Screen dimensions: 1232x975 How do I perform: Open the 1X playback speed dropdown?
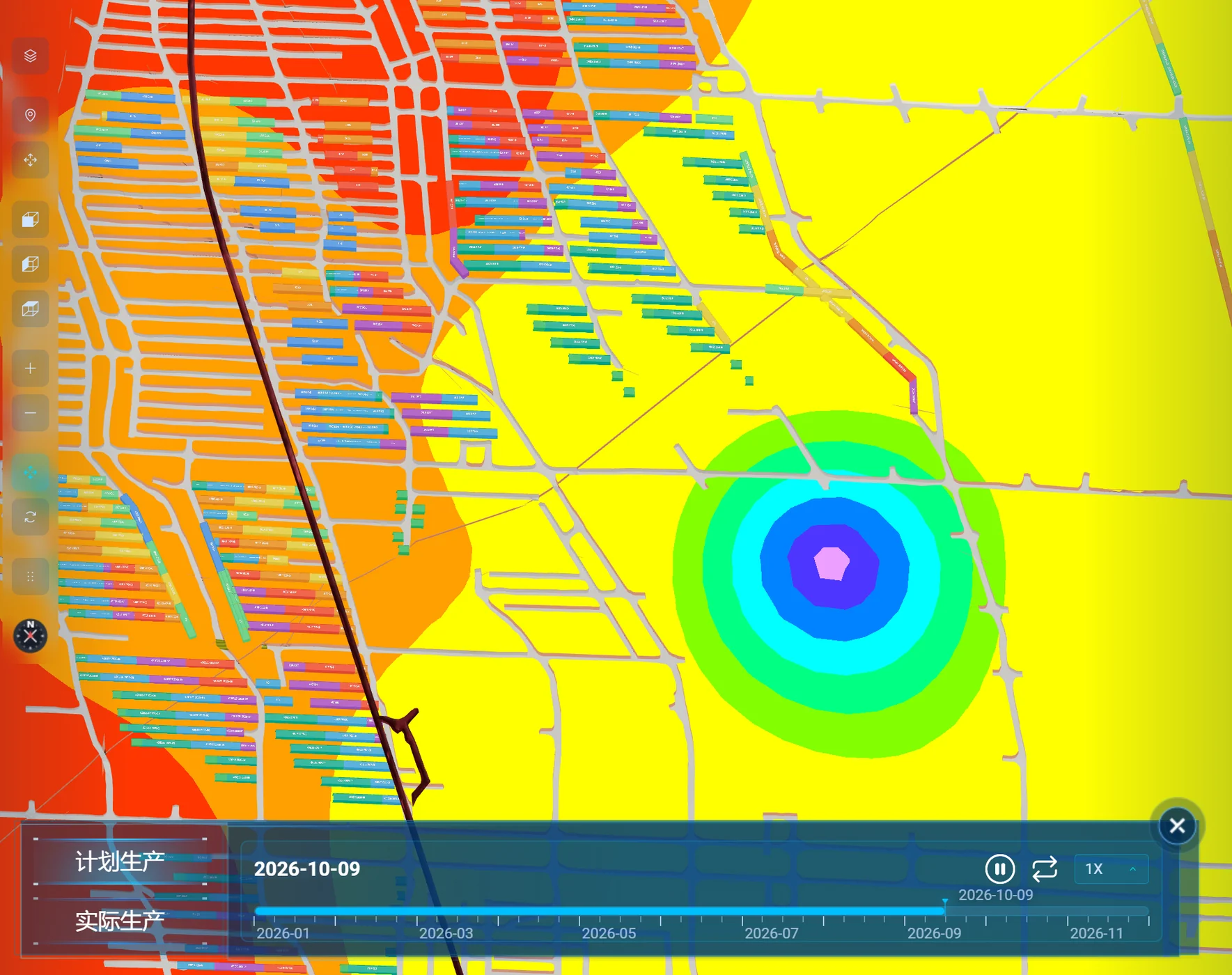coord(1112,869)
